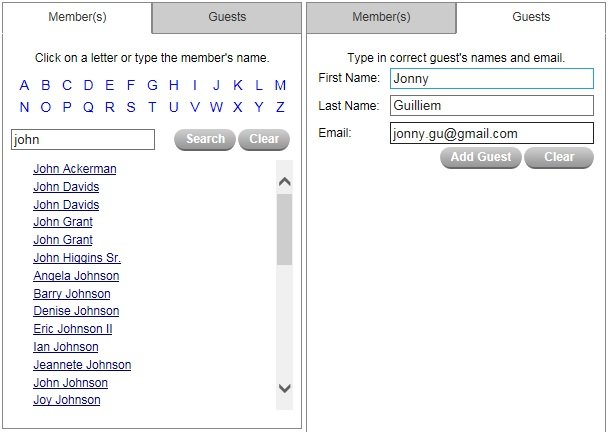
Task: Click the scroll up arrow in member list
Action: [284, 181]
